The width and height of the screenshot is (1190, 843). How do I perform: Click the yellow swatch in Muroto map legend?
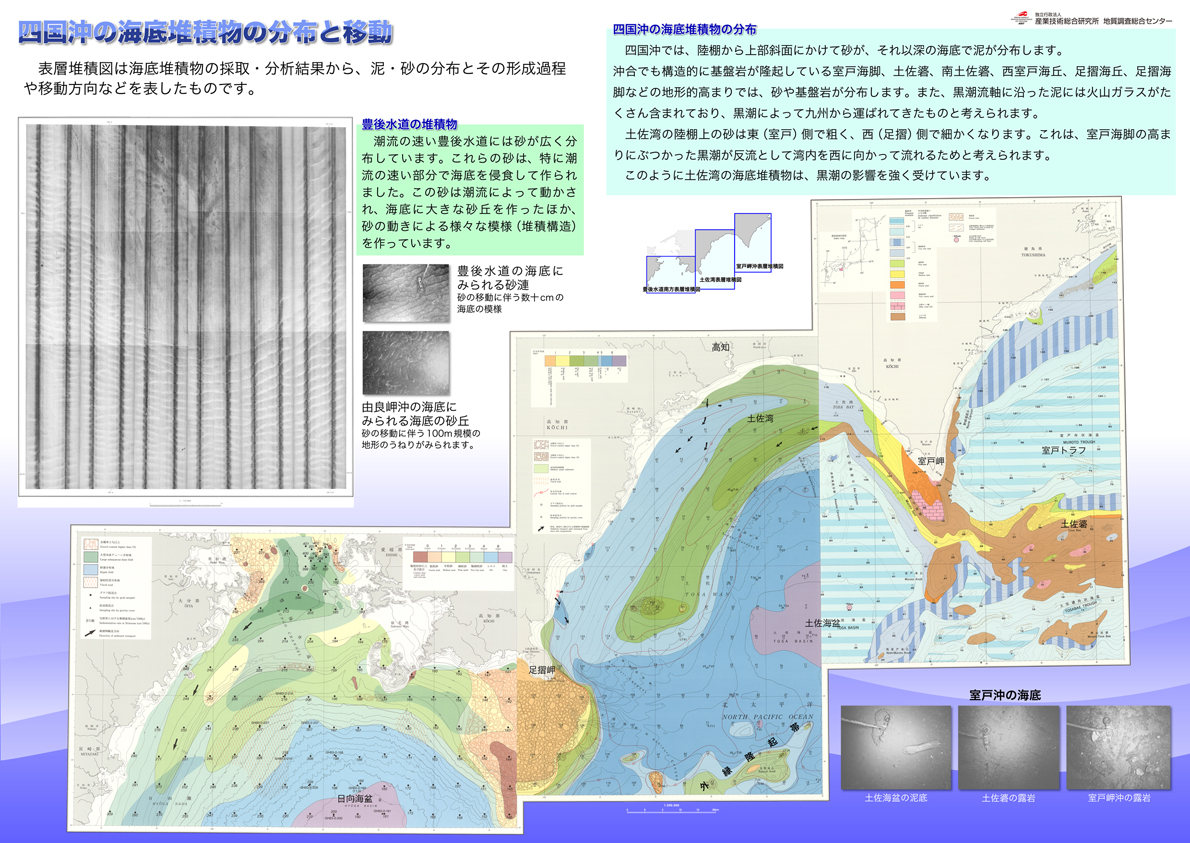pyautogui.click(x=898, y=273)
